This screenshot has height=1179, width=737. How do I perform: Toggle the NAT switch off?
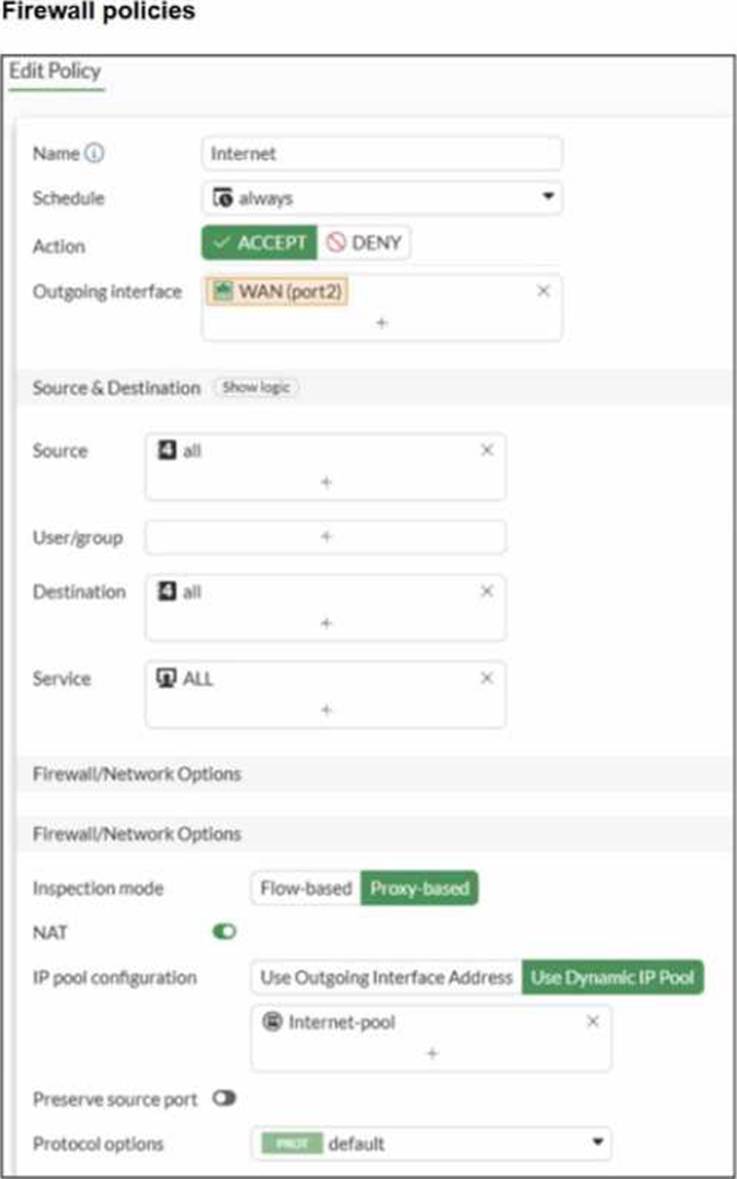[224, 932]
